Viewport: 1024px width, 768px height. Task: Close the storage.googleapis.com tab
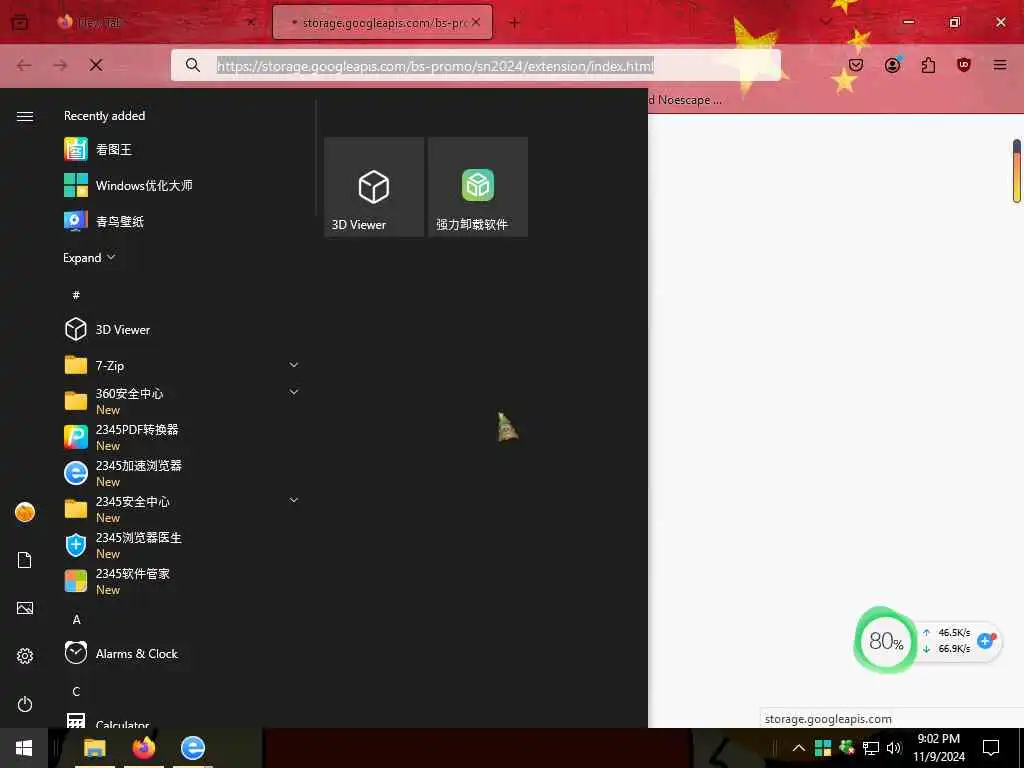pos(476,22)
